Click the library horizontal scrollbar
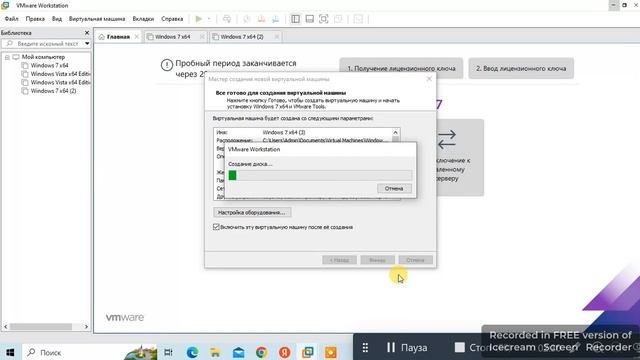Viewport: 640px width, 360px height. click(x=41, y=327)
